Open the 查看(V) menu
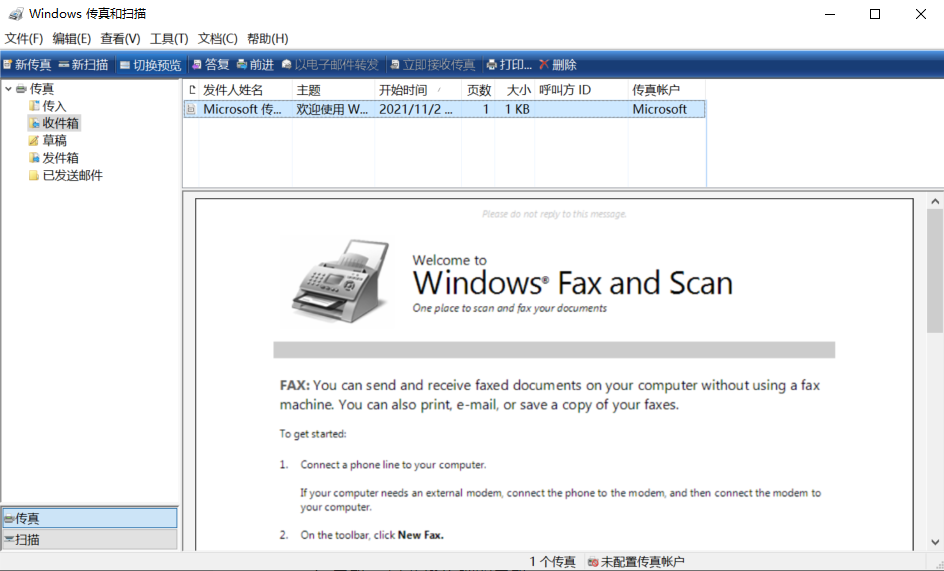Viewport: 944px width, 571px height. (x=120, y=39)
